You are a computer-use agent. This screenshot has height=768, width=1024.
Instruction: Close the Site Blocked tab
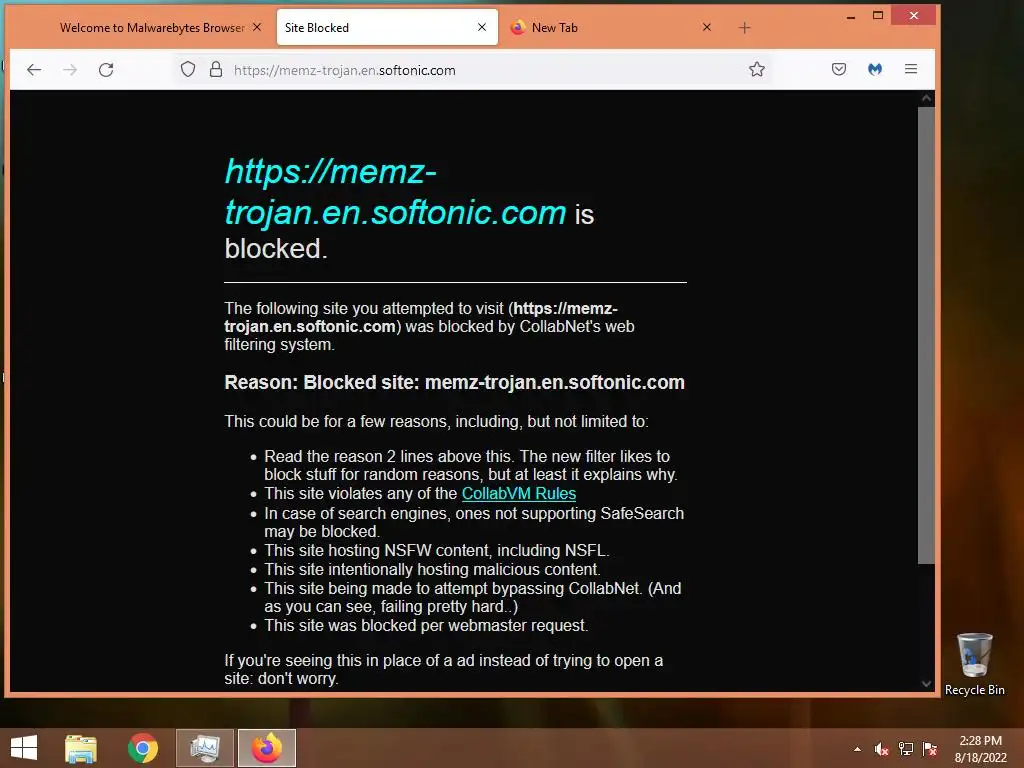click(482, 27)
